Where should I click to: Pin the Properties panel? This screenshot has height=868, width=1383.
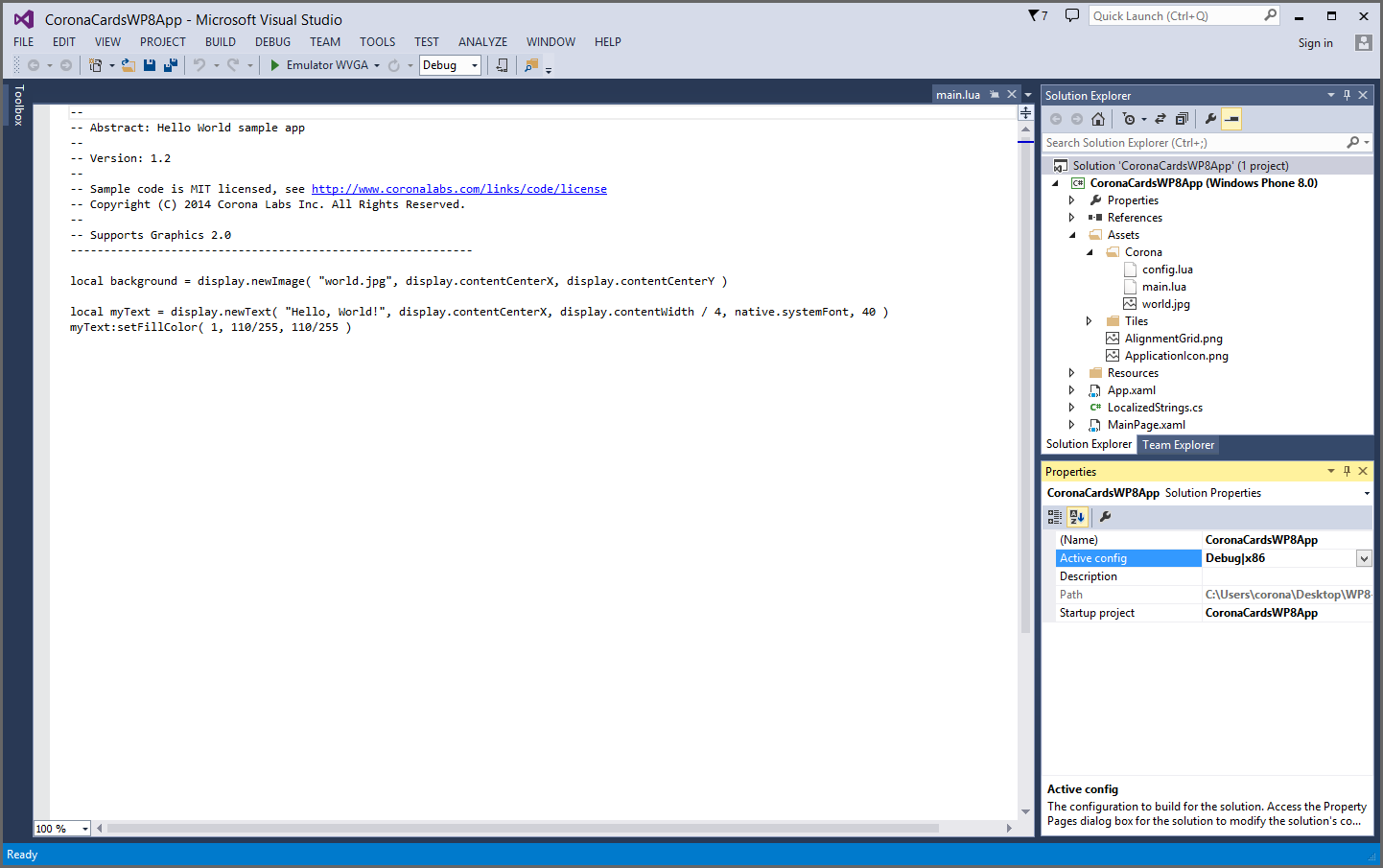pyautogui.click(x=1347, y=471)
